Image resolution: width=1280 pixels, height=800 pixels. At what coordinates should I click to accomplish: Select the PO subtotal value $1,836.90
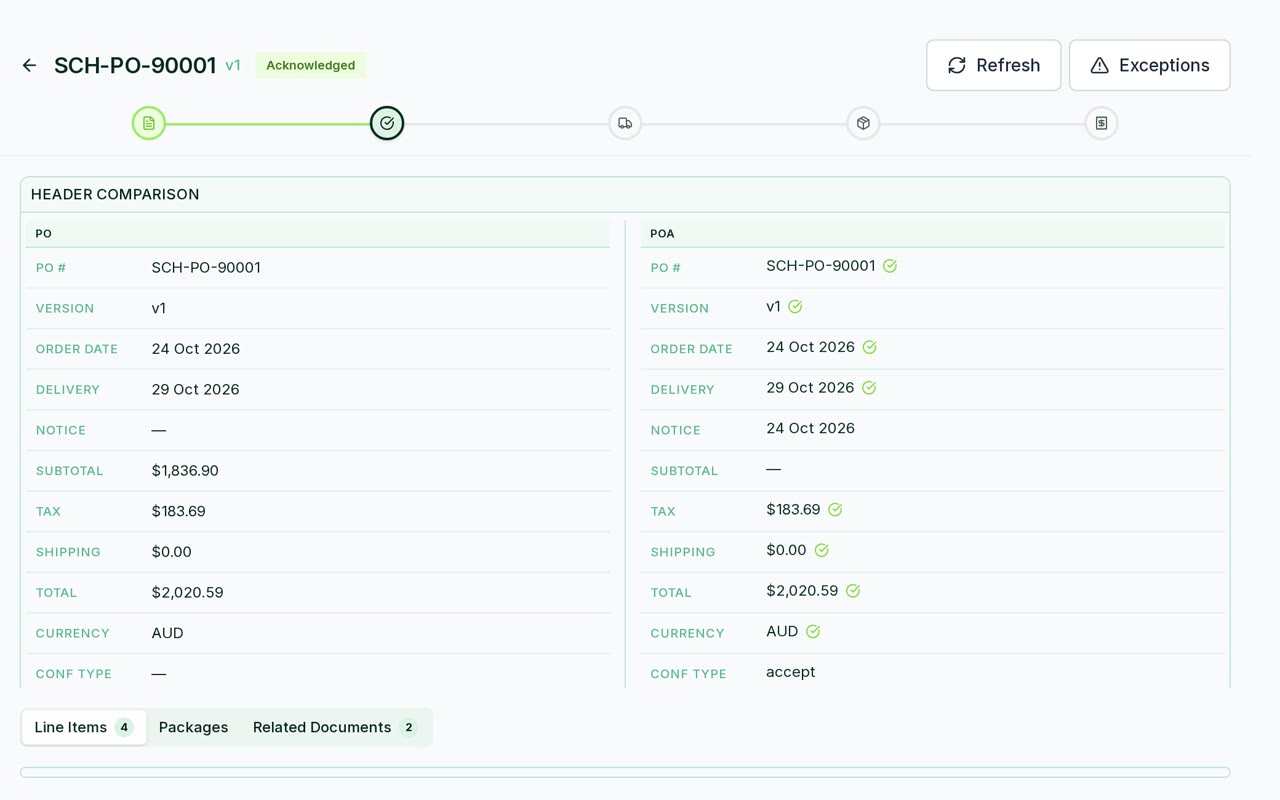point(185,471)
